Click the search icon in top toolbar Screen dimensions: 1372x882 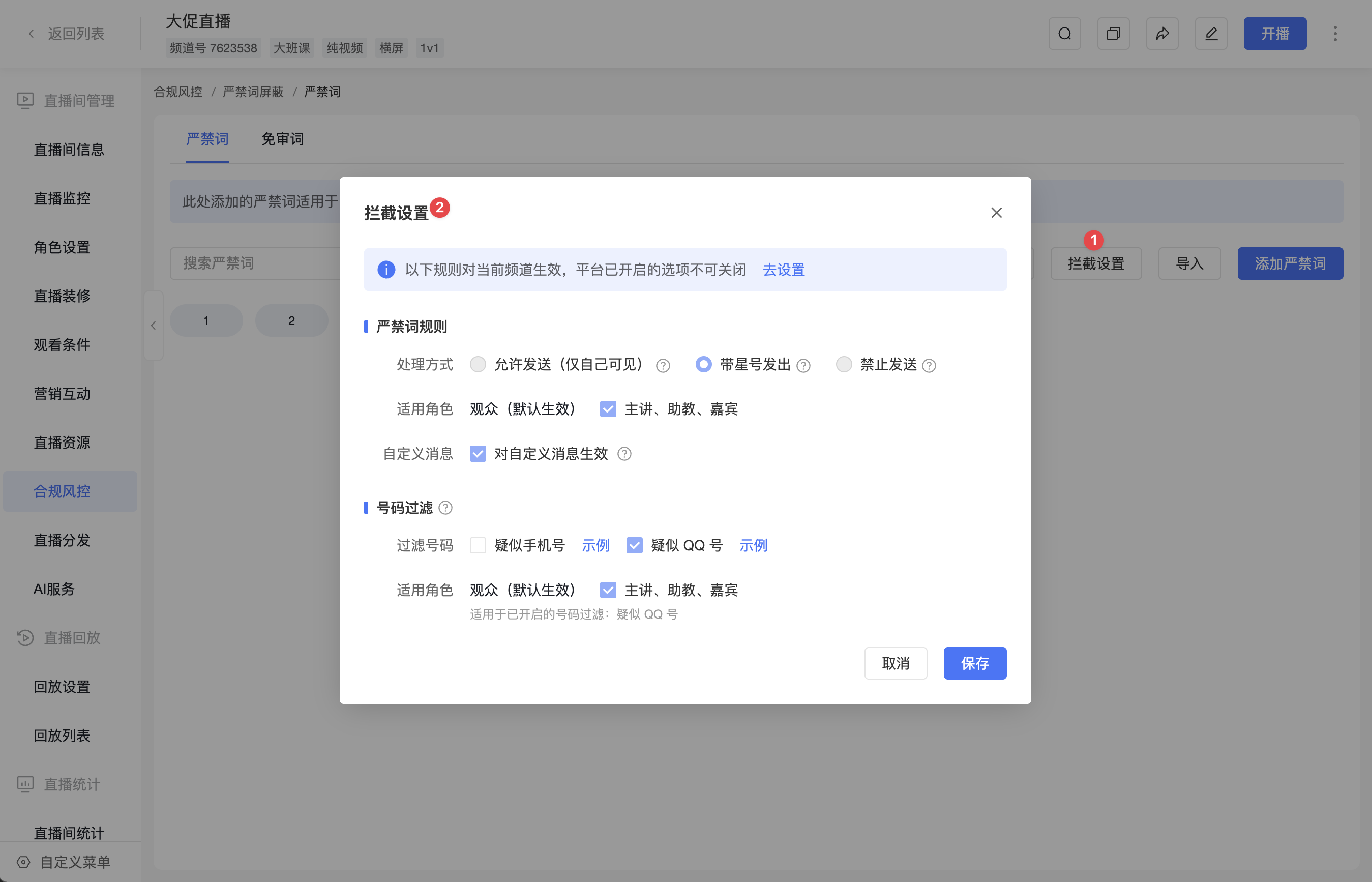click(x=1064, y=34)
